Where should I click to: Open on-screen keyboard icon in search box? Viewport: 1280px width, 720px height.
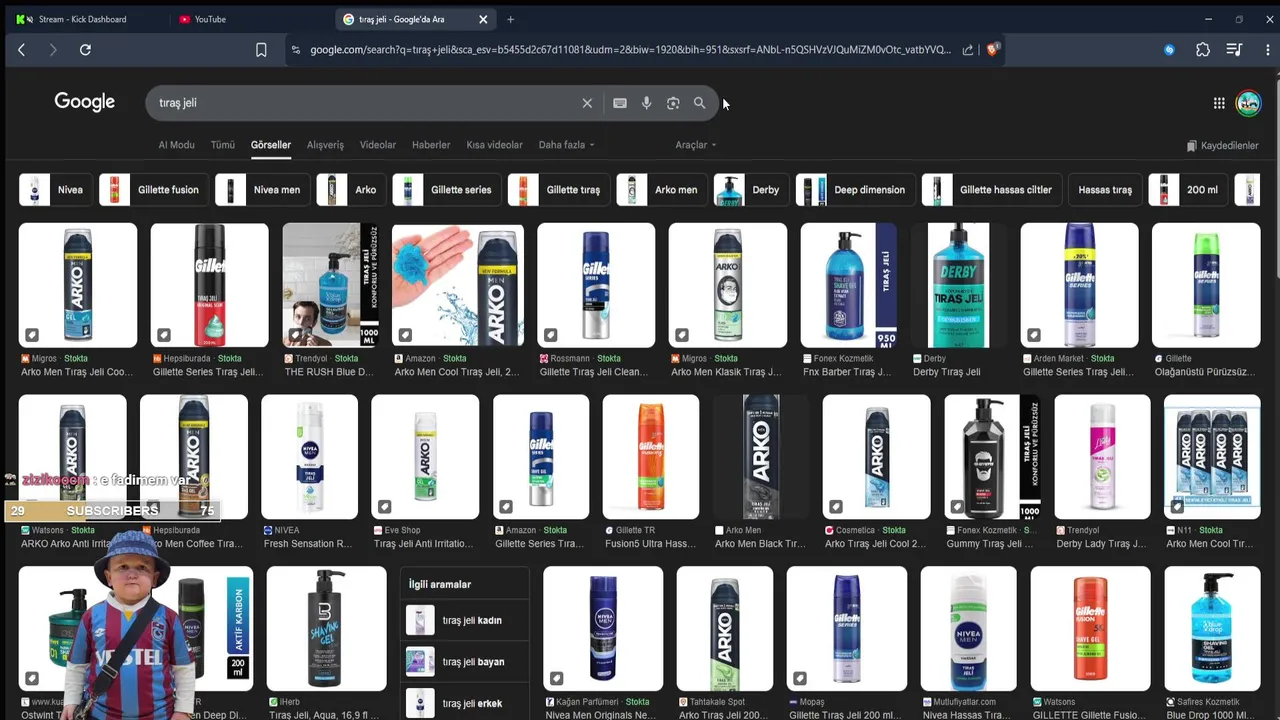(x=620, y=103)
